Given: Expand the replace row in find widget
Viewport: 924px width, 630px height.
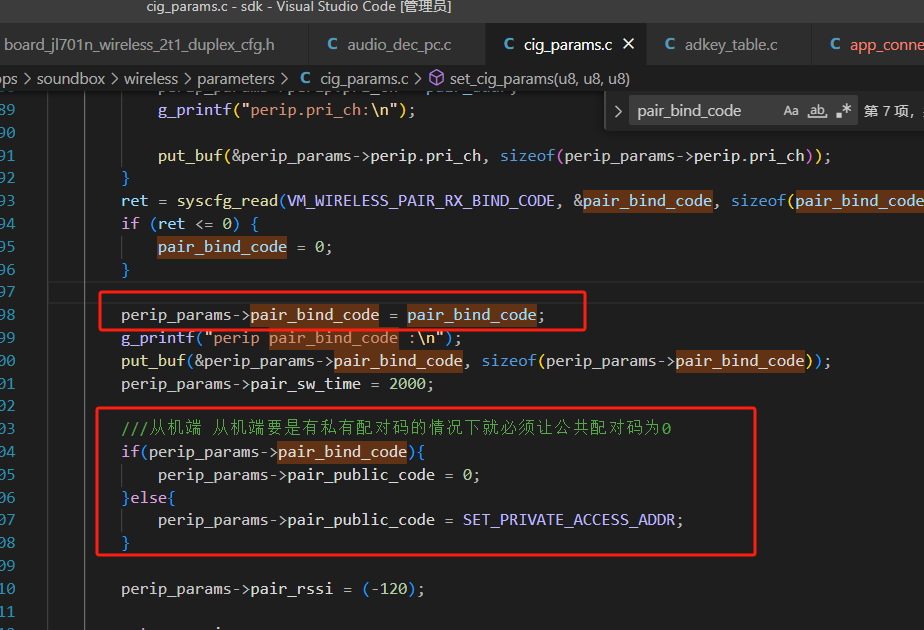Looking at the screenshot, I should pos(618,111).
